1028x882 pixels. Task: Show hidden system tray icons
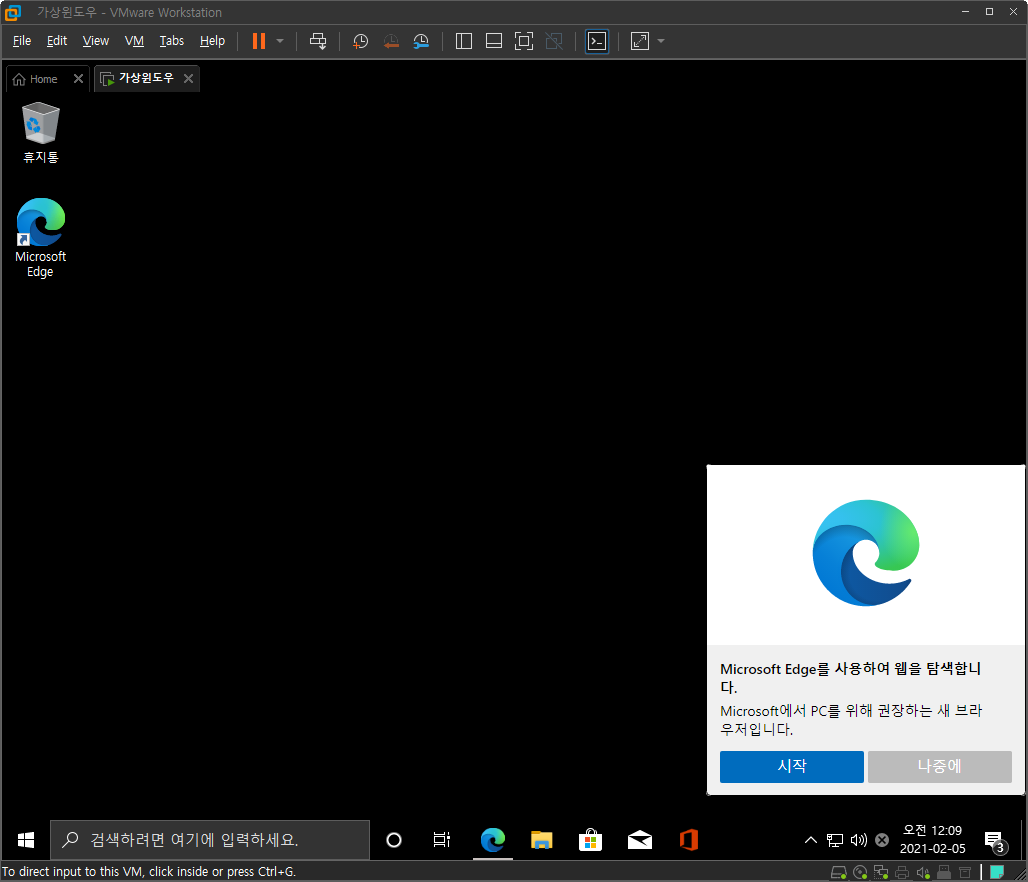(811, 840)
